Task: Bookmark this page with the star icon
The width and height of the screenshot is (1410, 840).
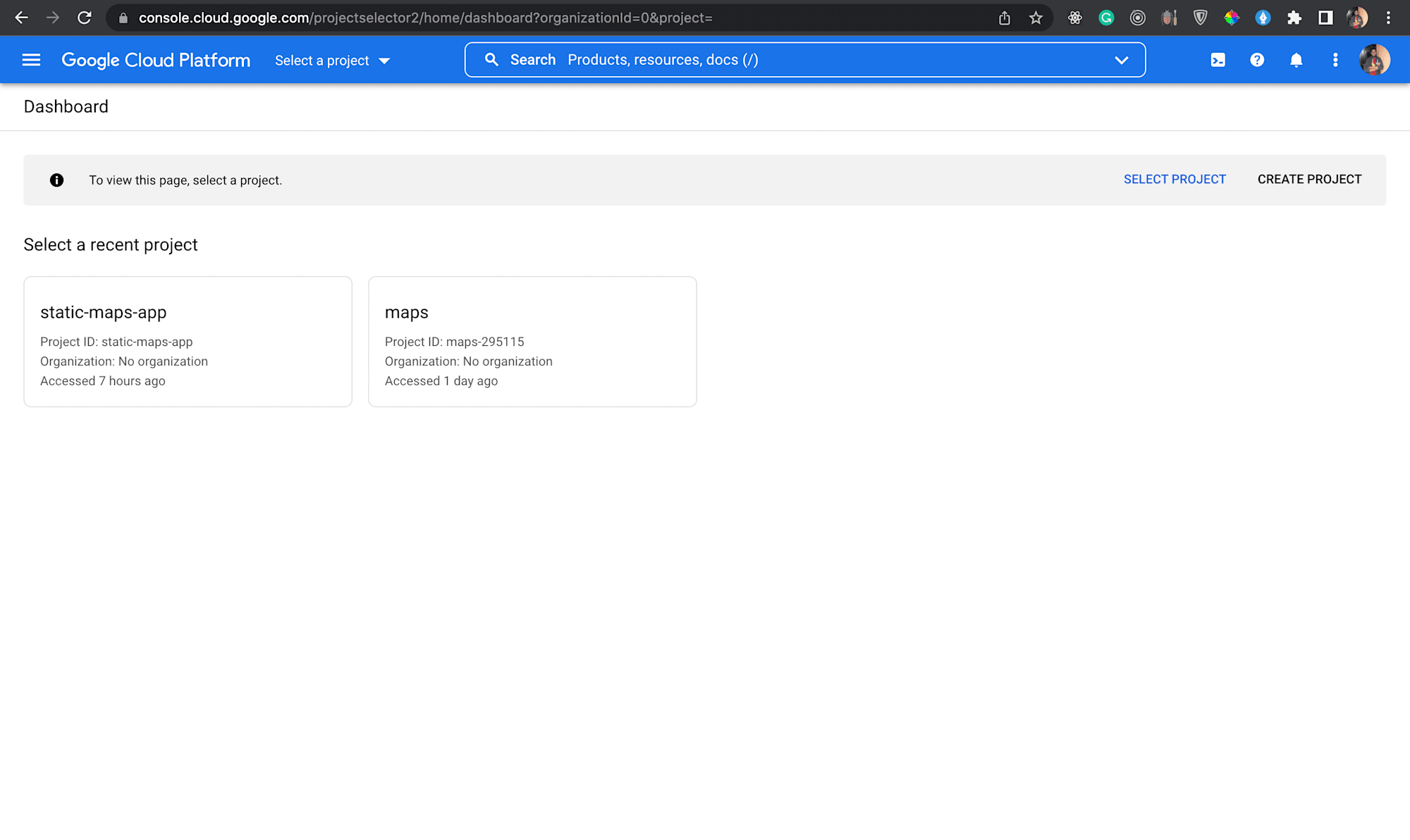Action: tap(1036, 18)
